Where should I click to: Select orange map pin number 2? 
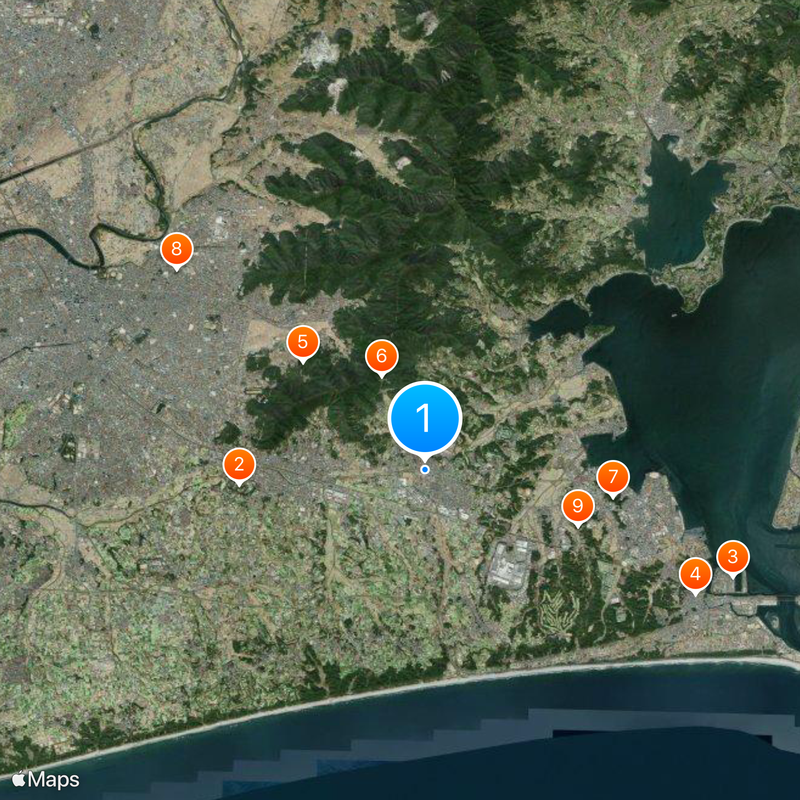pos(238,464)
